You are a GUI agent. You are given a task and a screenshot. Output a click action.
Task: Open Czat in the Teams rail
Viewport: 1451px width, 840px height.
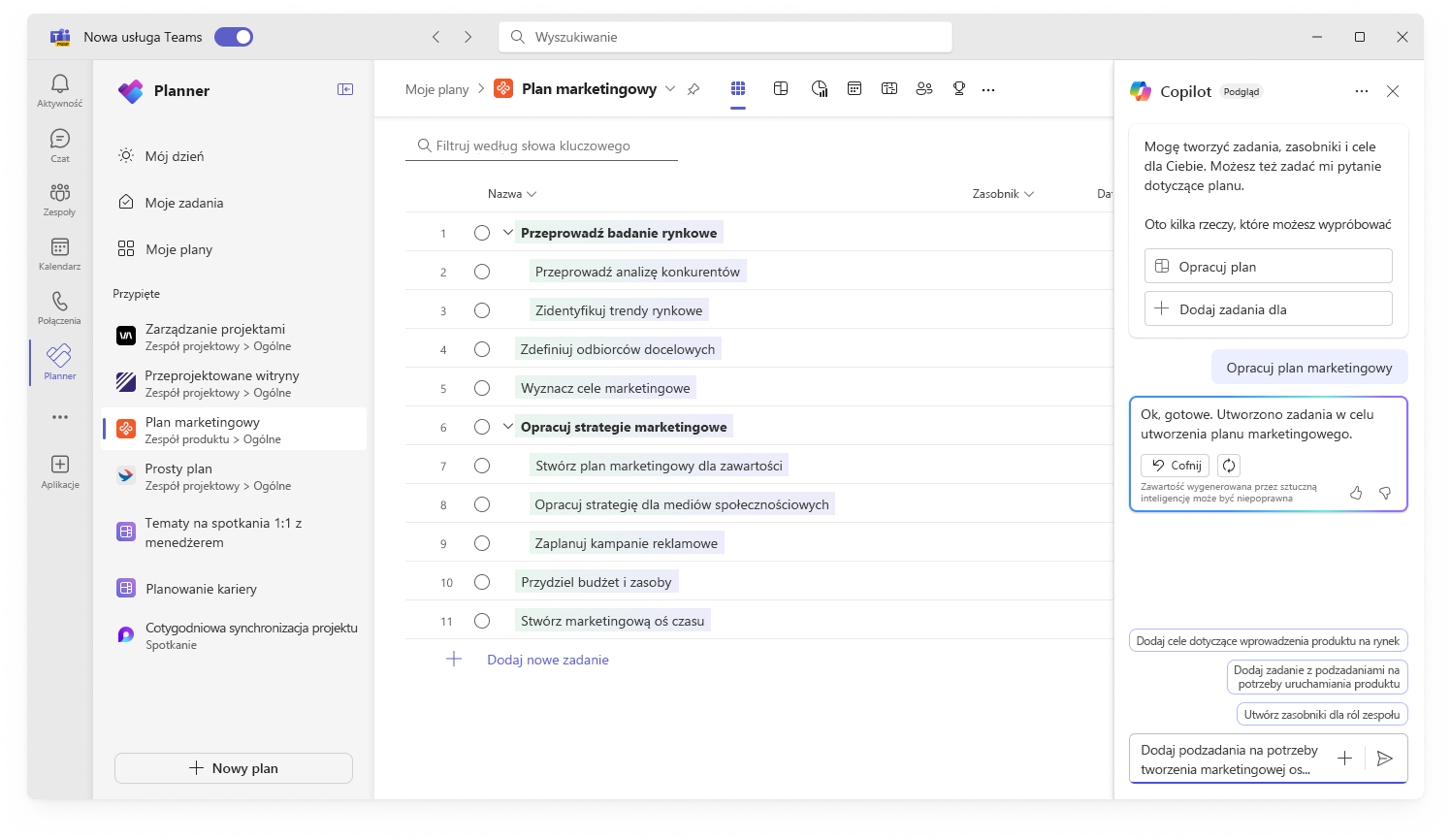tap(60, 145)
